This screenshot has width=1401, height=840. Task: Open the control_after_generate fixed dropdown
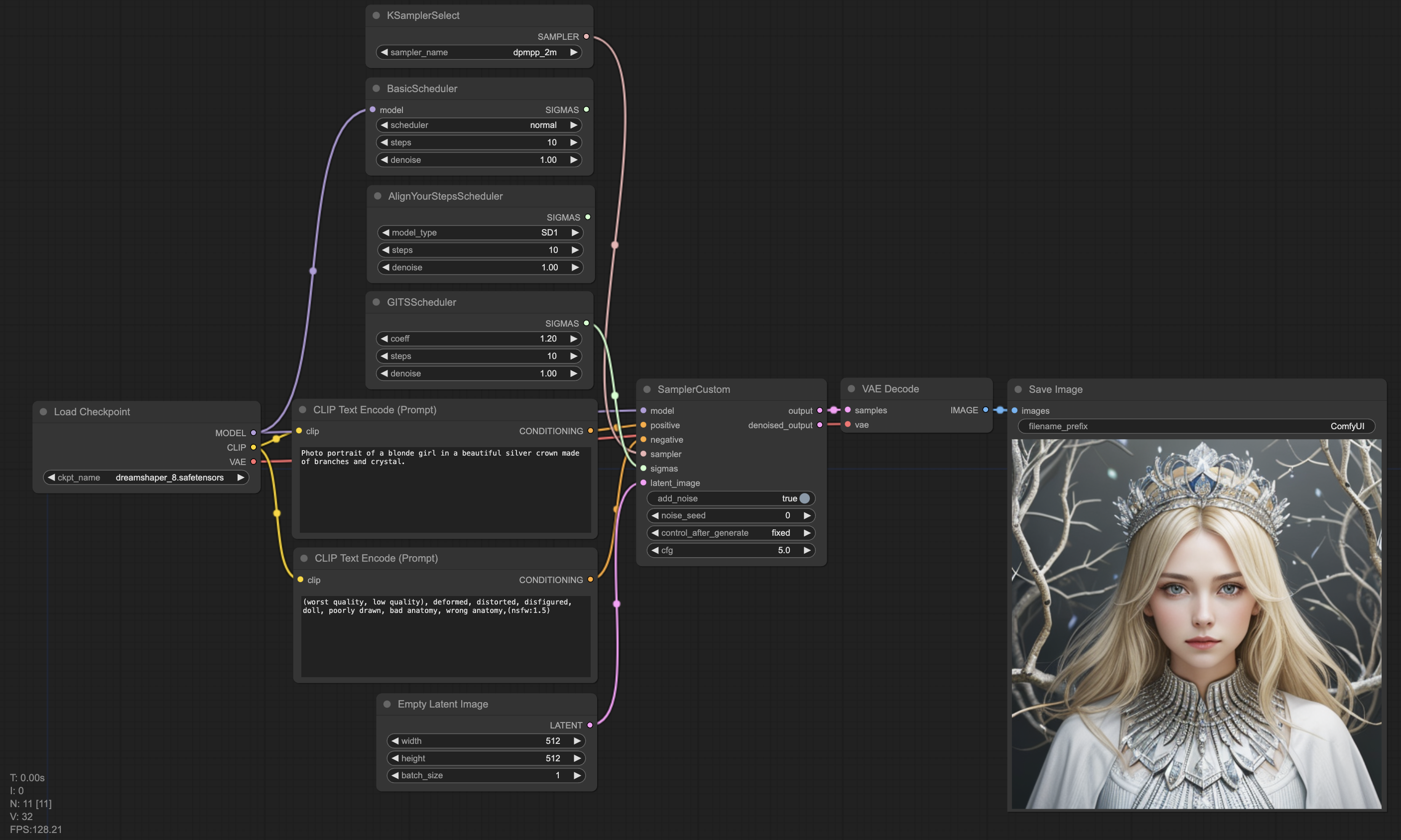point(730,533)
